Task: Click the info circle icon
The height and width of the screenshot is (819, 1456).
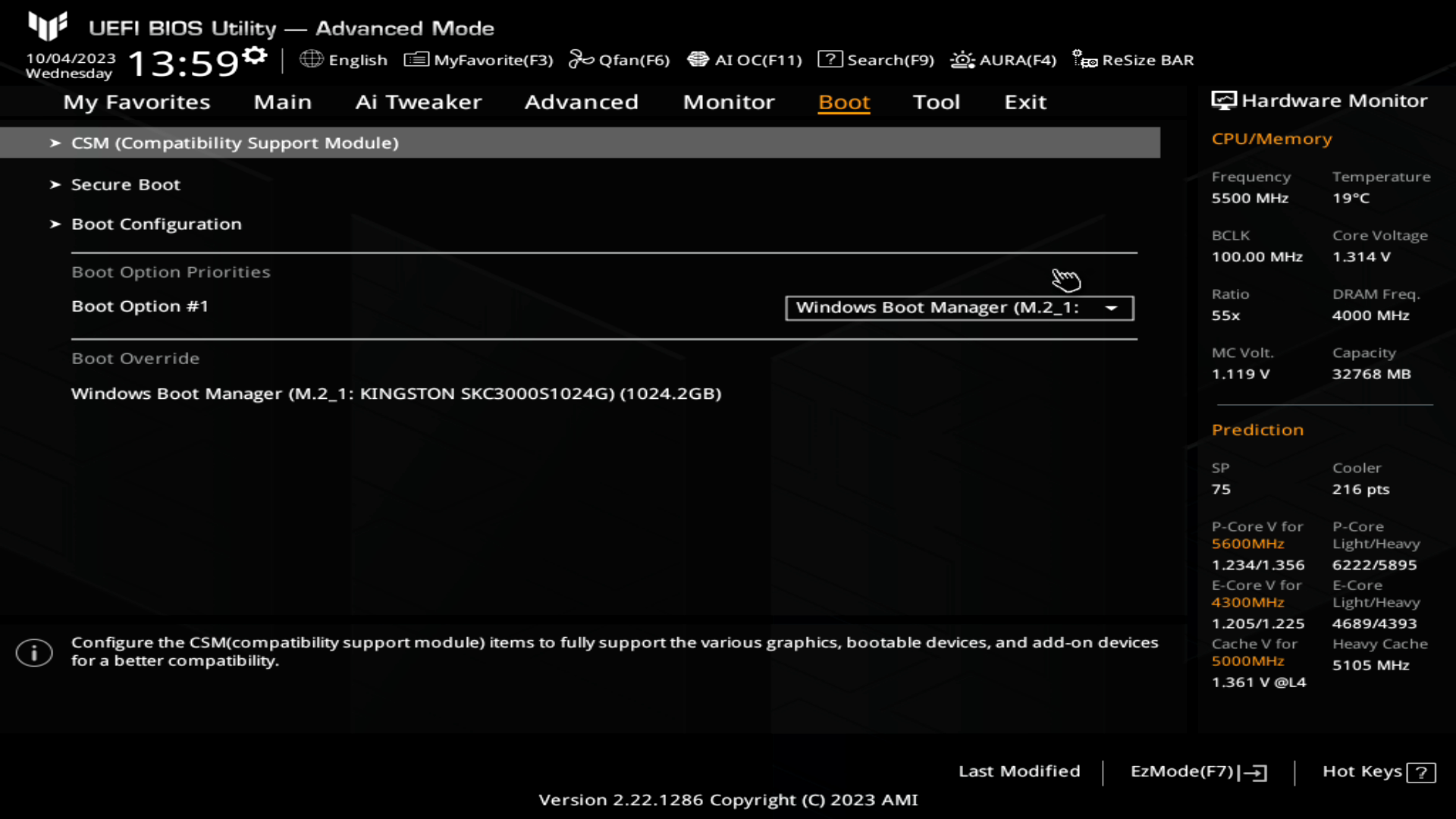Action: (34, 652)
